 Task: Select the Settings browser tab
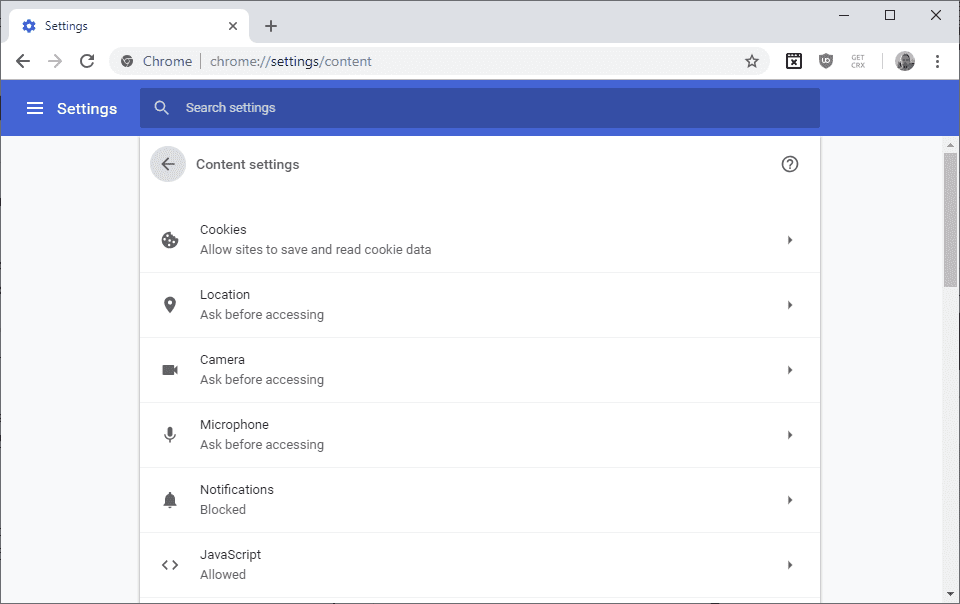(129, 26)
